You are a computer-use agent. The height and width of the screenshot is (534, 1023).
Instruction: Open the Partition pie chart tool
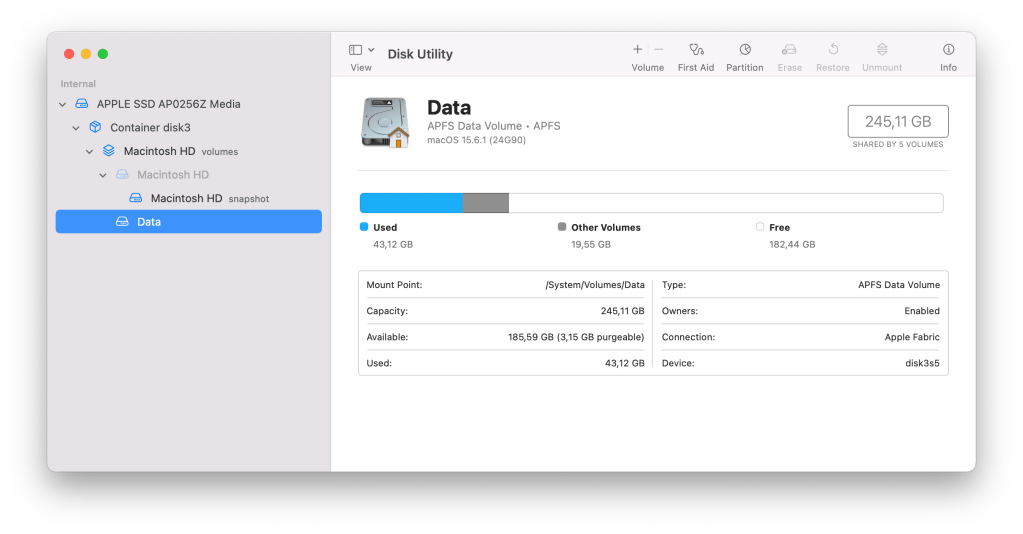(x=745, y=50)
